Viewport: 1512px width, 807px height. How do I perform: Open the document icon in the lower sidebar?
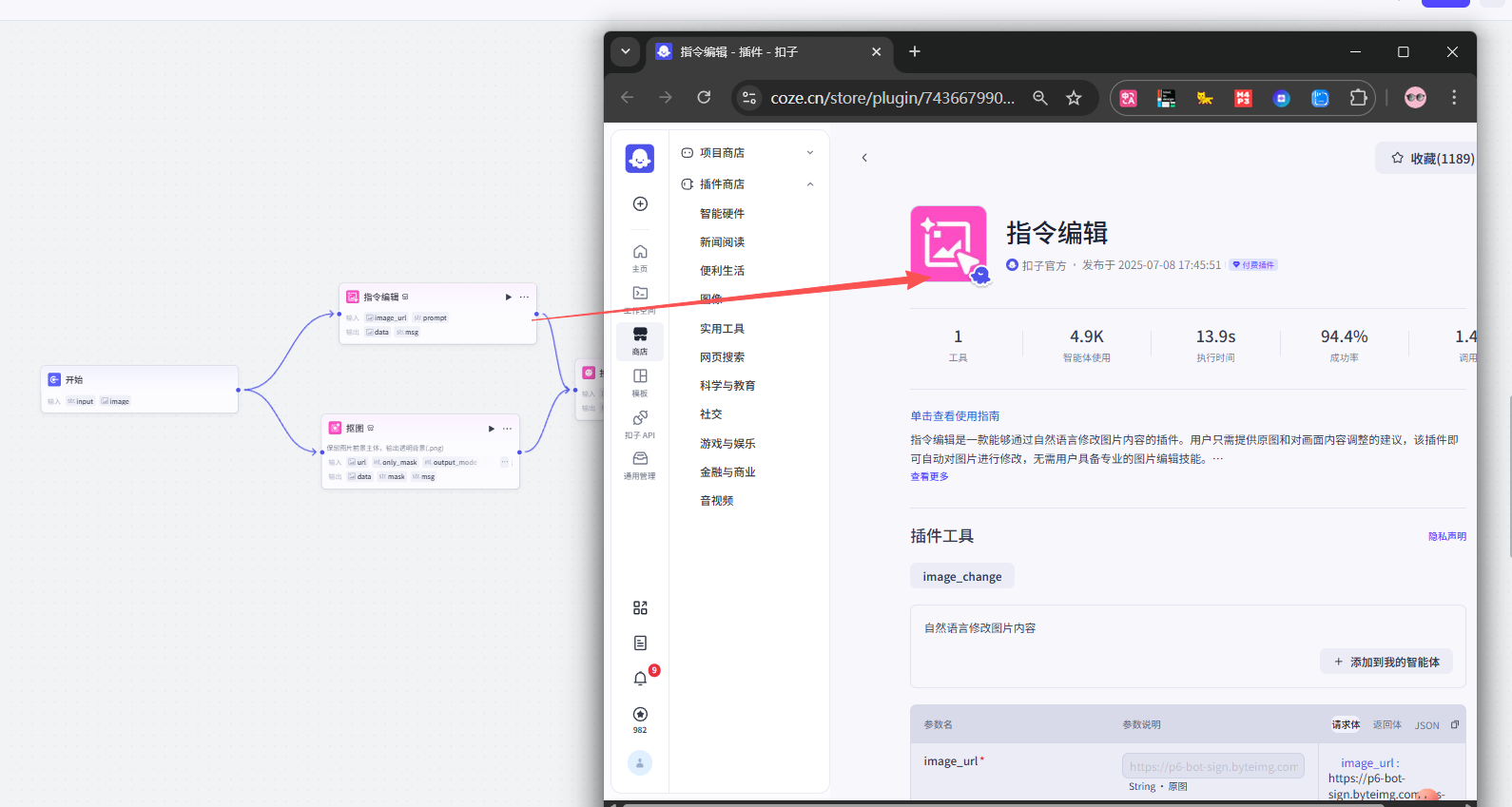640,643
